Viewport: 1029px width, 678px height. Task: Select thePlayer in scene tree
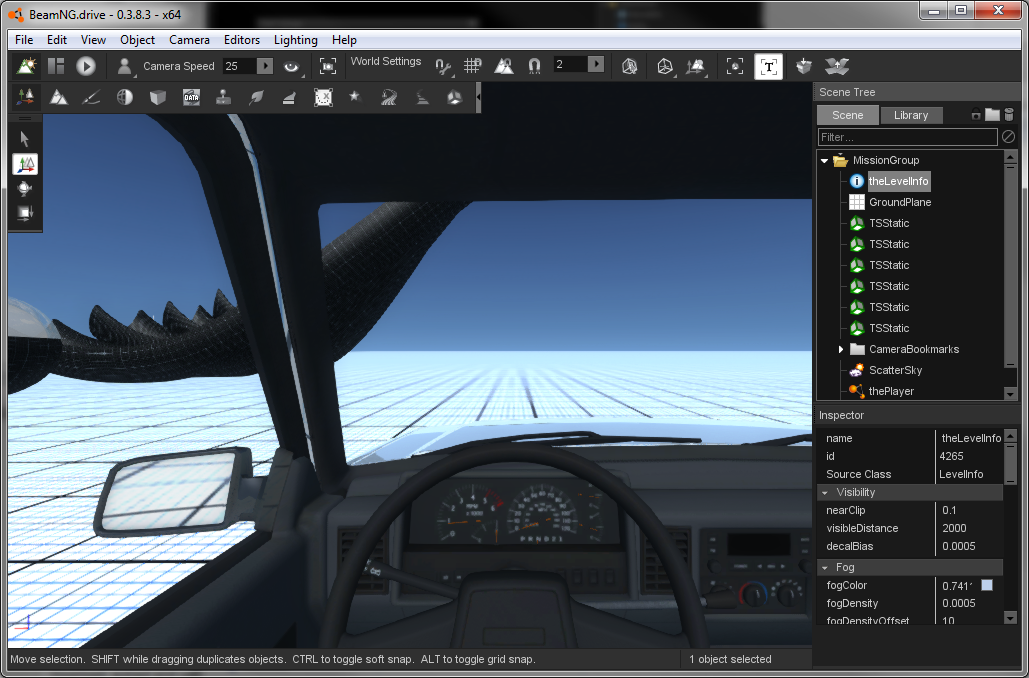pos(891,391)
